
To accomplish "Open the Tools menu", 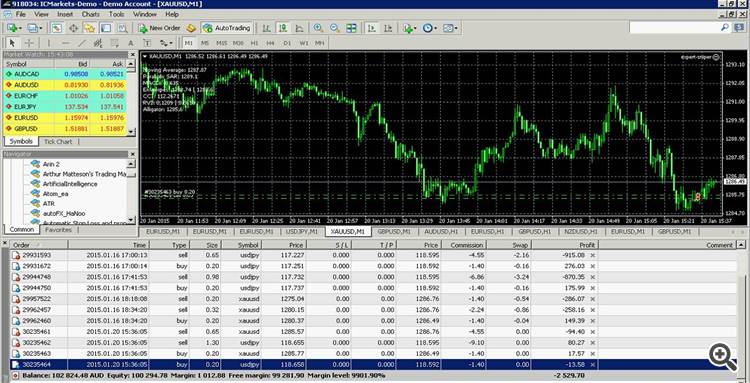I will (116, 15).
